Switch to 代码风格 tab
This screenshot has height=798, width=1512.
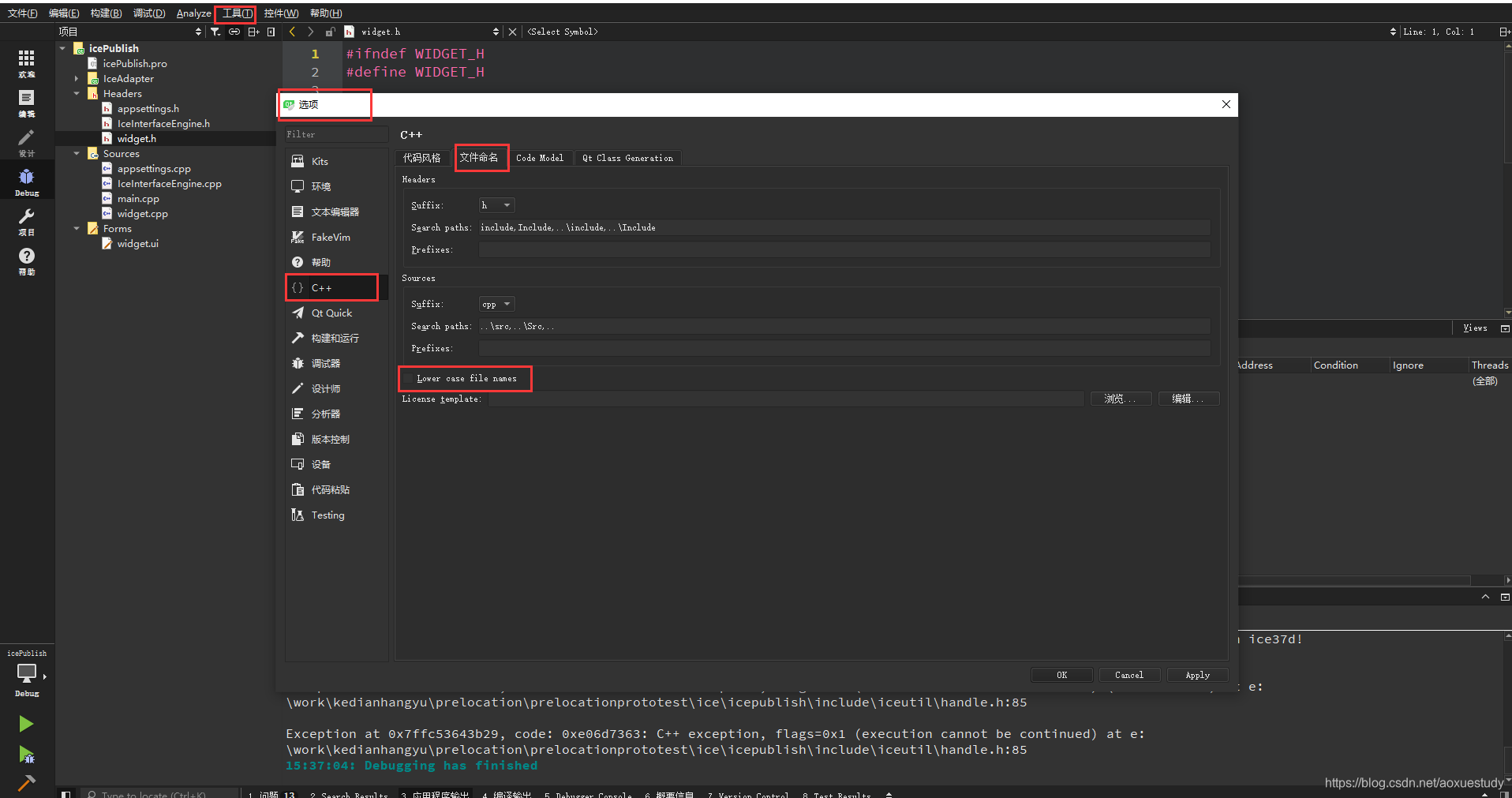coord(422,158)
